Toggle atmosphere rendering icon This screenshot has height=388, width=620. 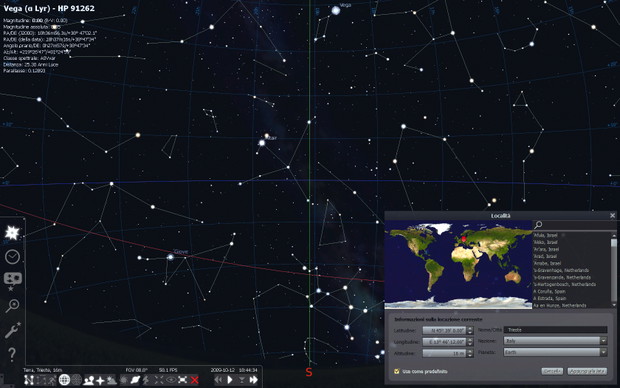(112, 380)
